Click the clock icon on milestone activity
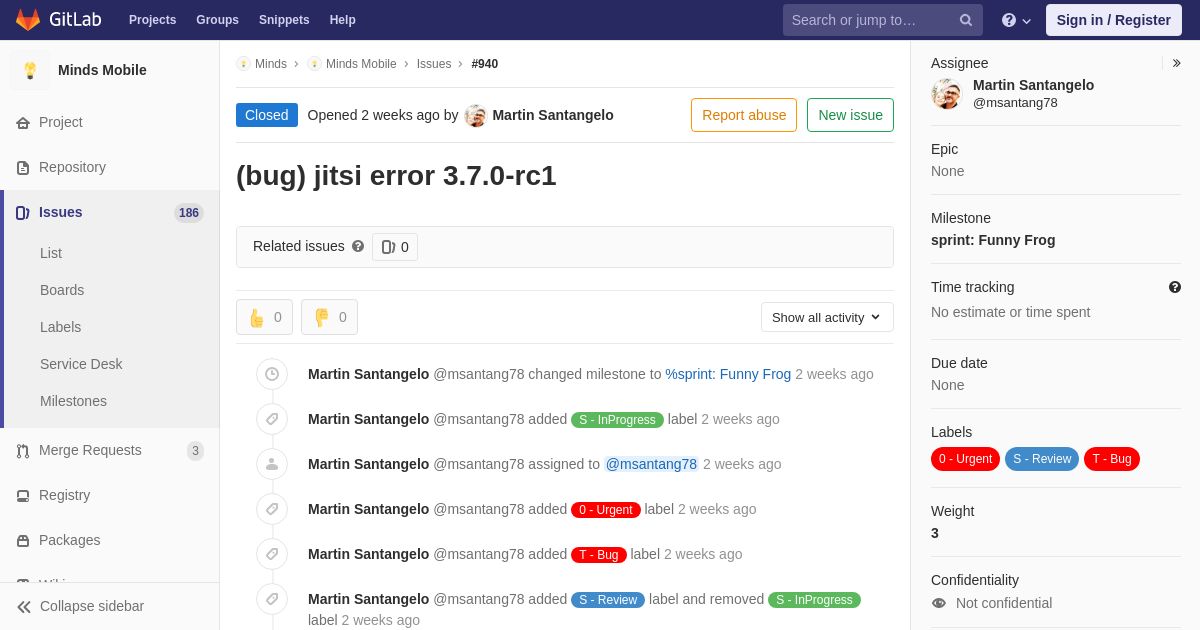The height and width of the screenshot is (630, 1200). 272,374
